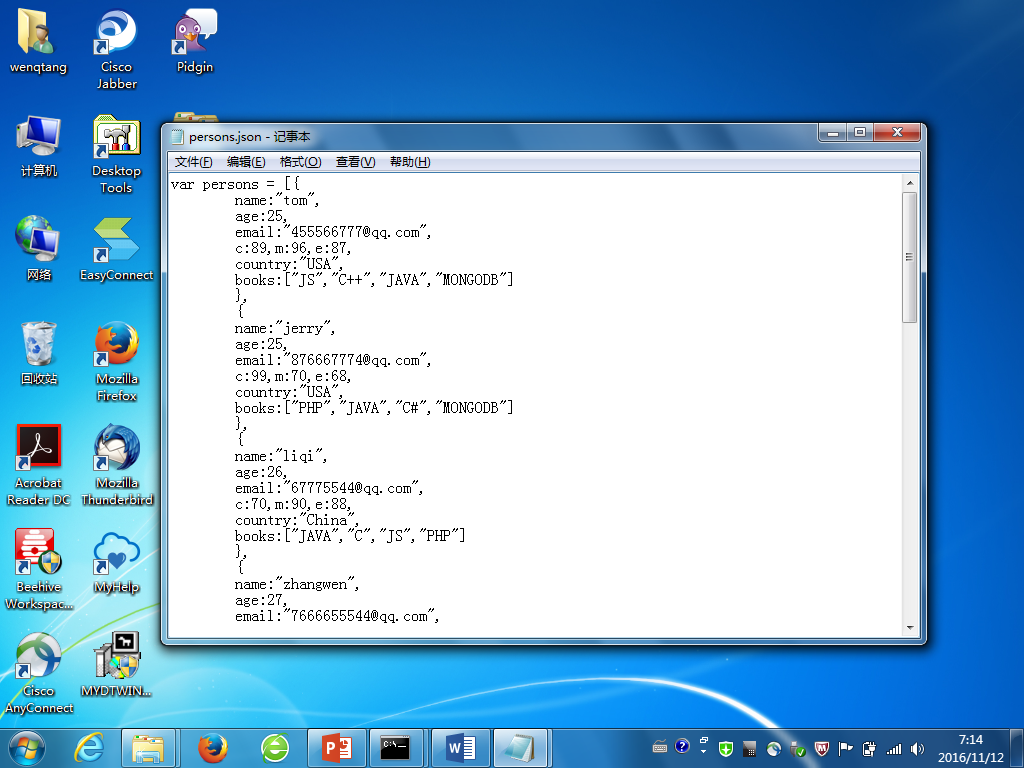This screenshot has width=1024, height=768.
Task: Open the Pidgin desktop shortcut
Action: [x=195, y=40]
